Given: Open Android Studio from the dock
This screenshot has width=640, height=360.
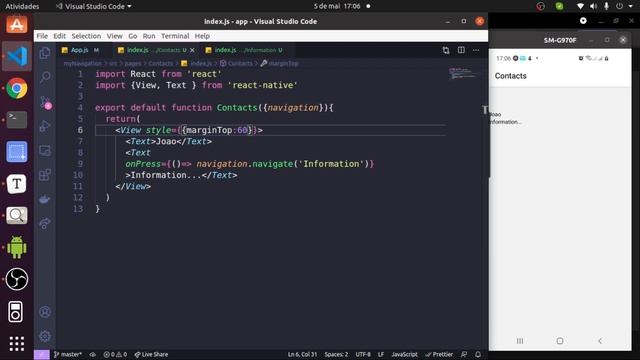Looking at the screenshot, I should pyautogui.click(x=17, y=247).
